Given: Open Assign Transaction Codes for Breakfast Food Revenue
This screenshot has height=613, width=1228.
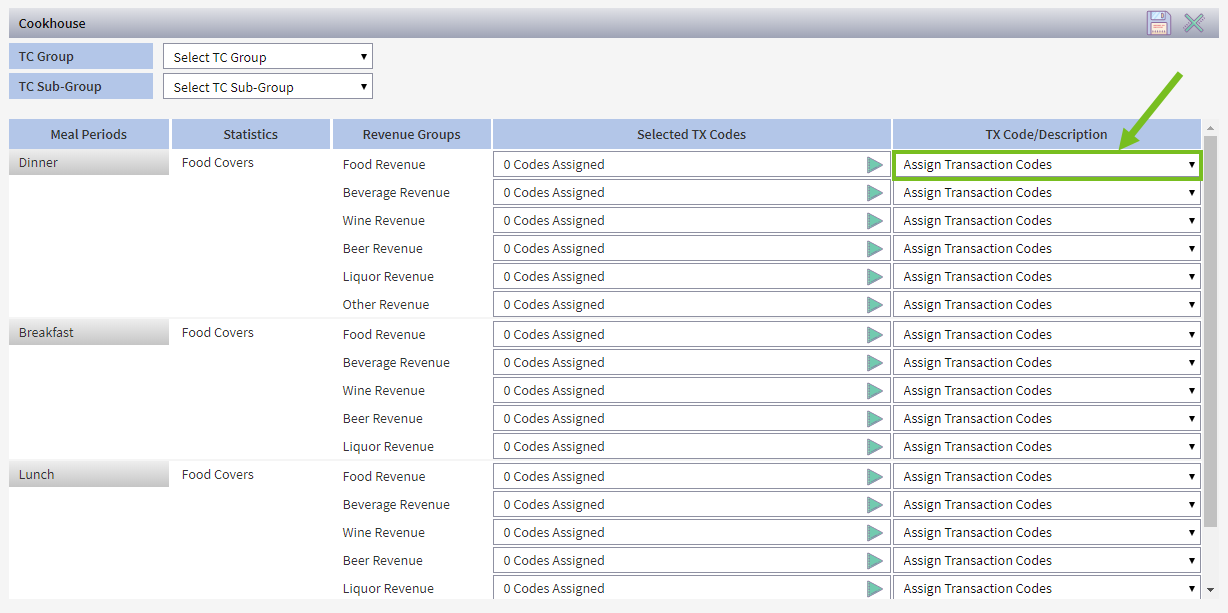Looking at the screenshot, I should 1046,335.
